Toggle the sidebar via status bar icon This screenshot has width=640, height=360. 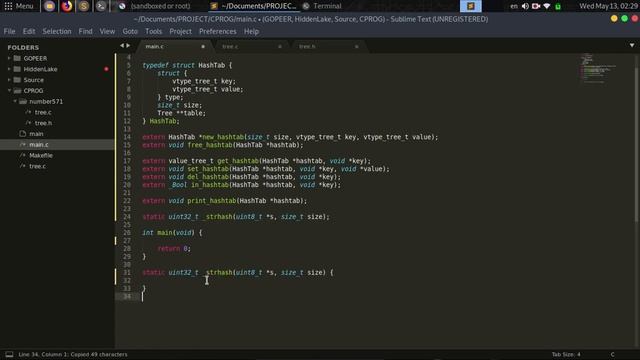pyautogui.click(x=9, y=354)
